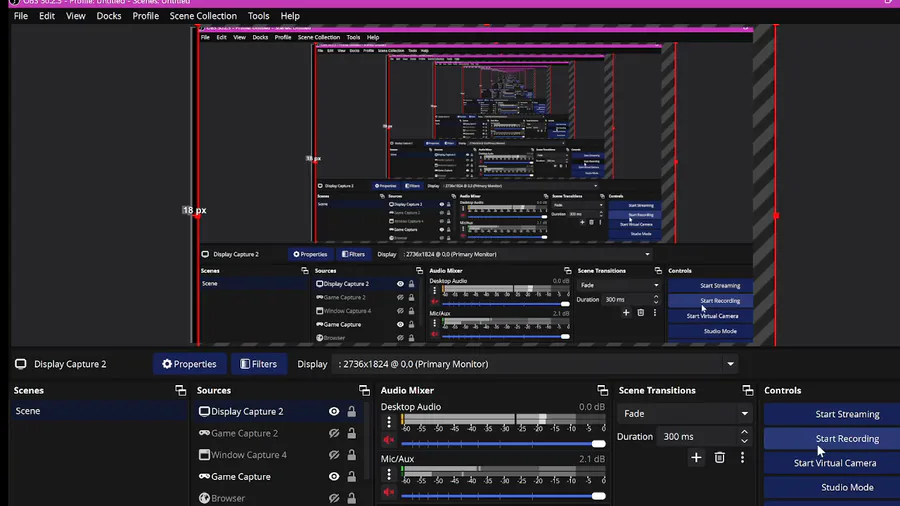The image size is (900, 506).
Task: Toggle lock on Game Capture 2
Action: coord(351,433)
